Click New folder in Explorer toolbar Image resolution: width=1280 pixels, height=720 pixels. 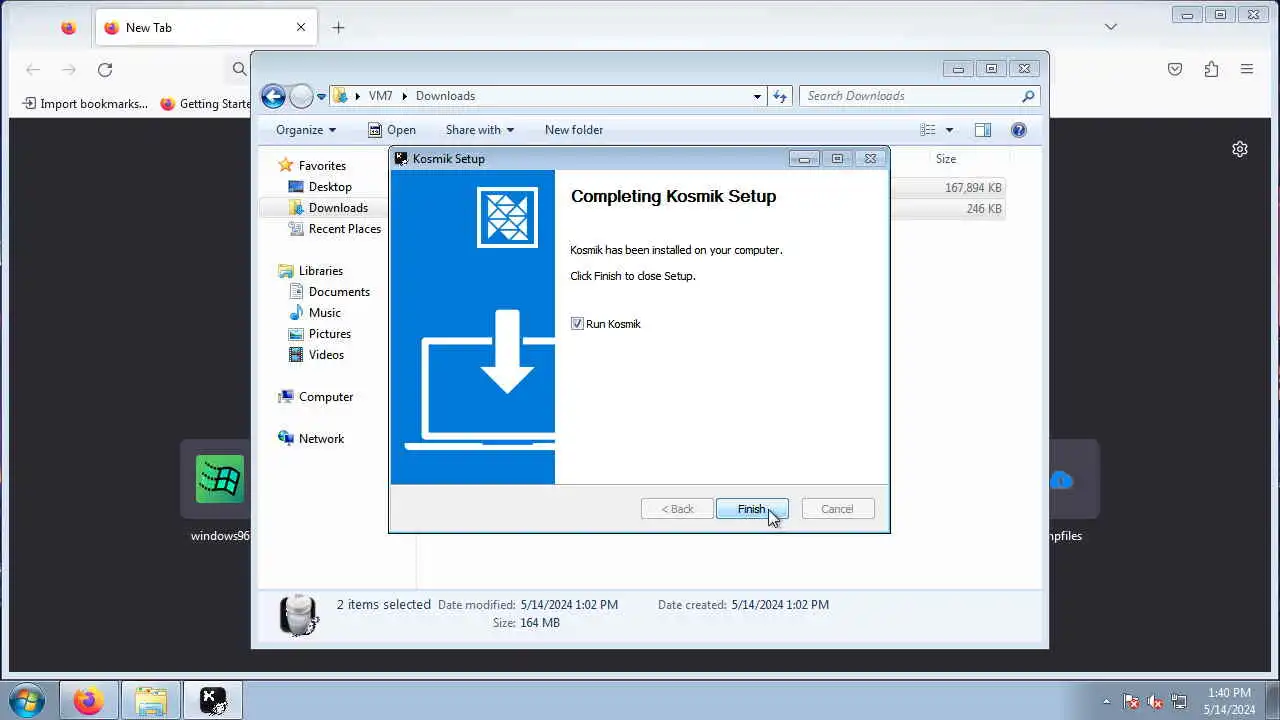[x=574, y=130]
